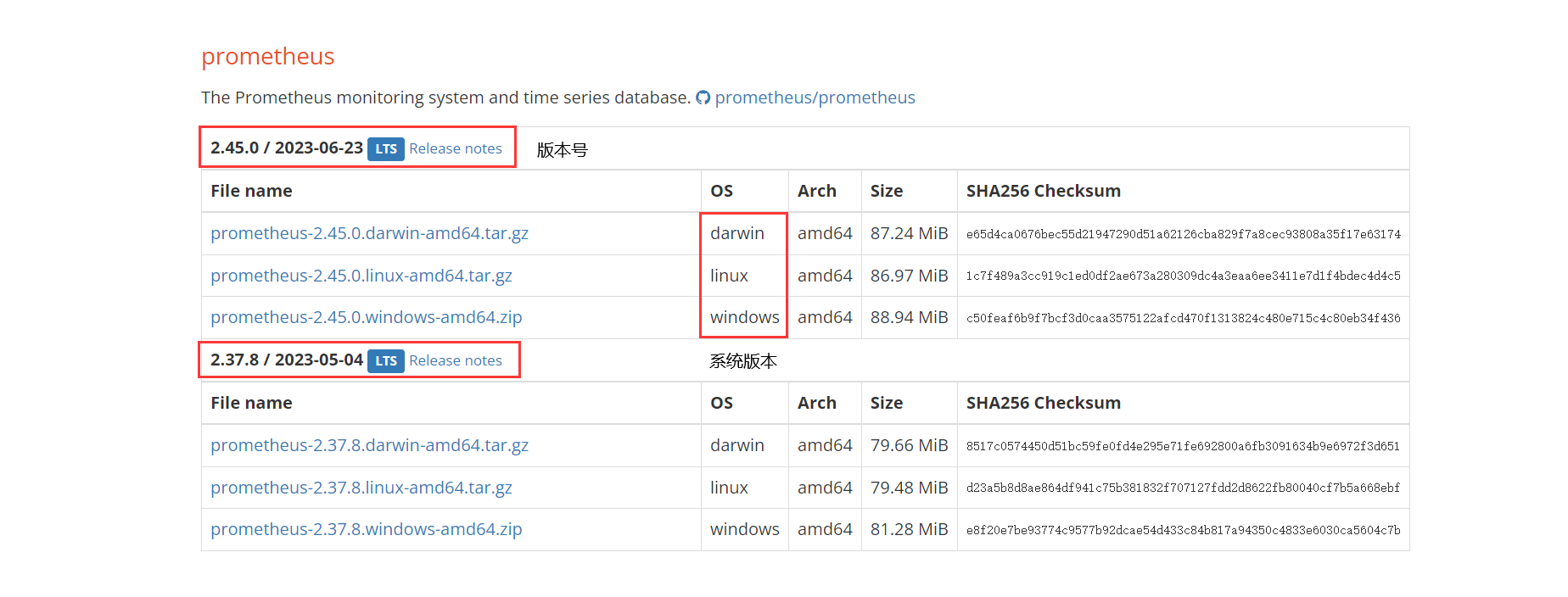1568x597 pixels.
Task: Click the LTS badge for 2.37.8
Action: [386, 360]
